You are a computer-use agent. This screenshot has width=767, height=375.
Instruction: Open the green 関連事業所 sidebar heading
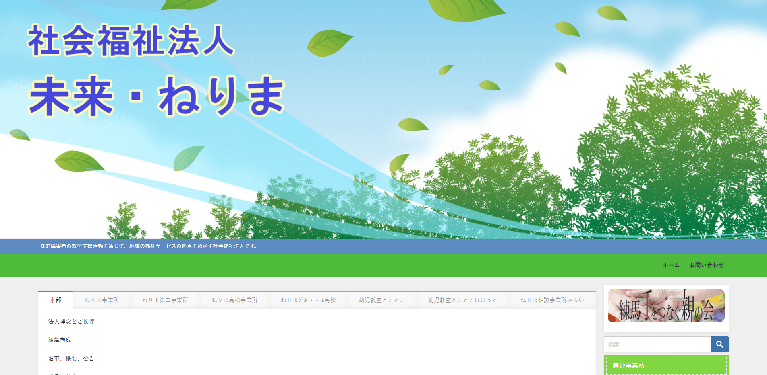click(666, 365)
